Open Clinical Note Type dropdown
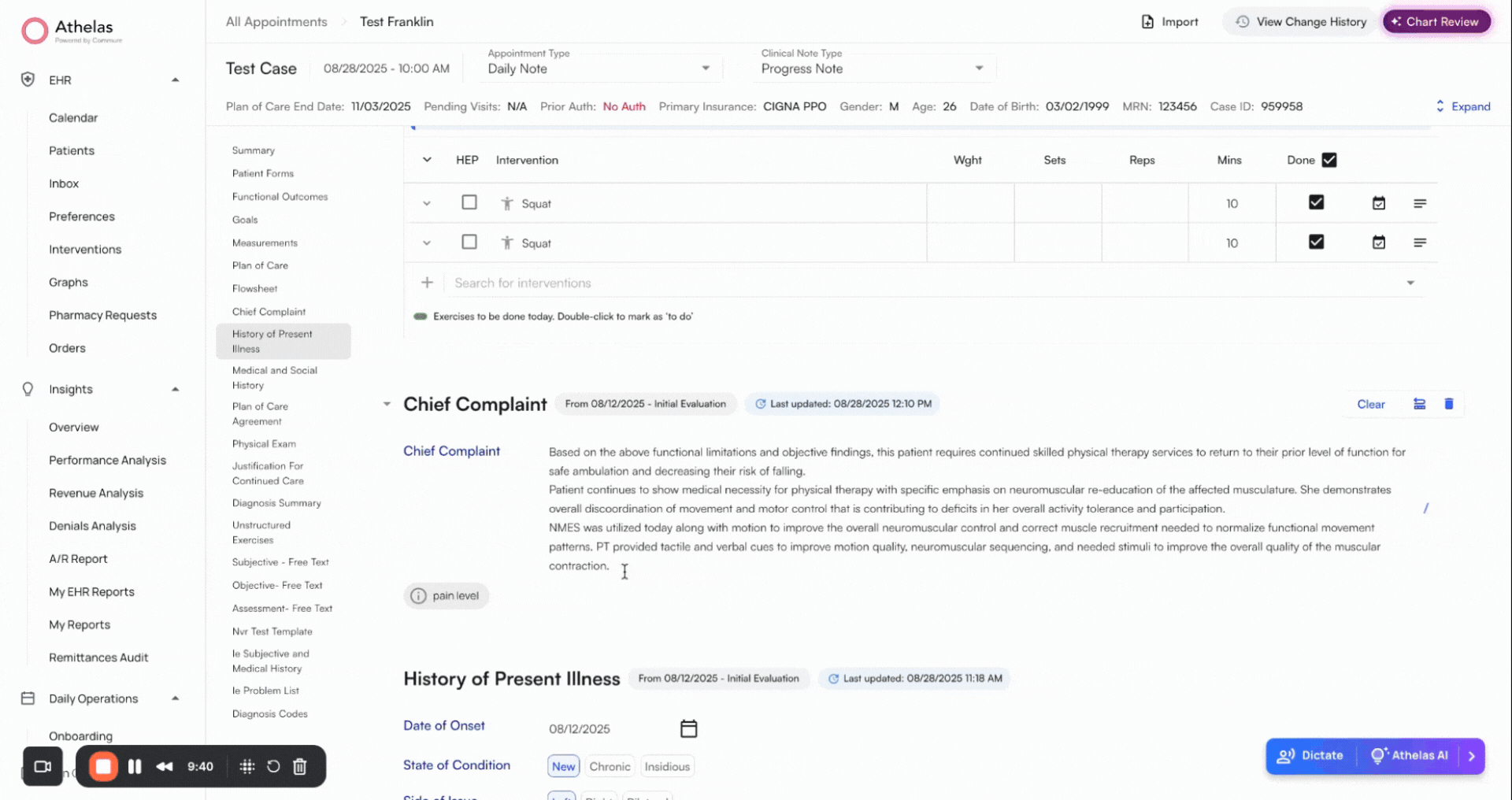This screenshot has height=800, width=1512. (x=873, y=69)
